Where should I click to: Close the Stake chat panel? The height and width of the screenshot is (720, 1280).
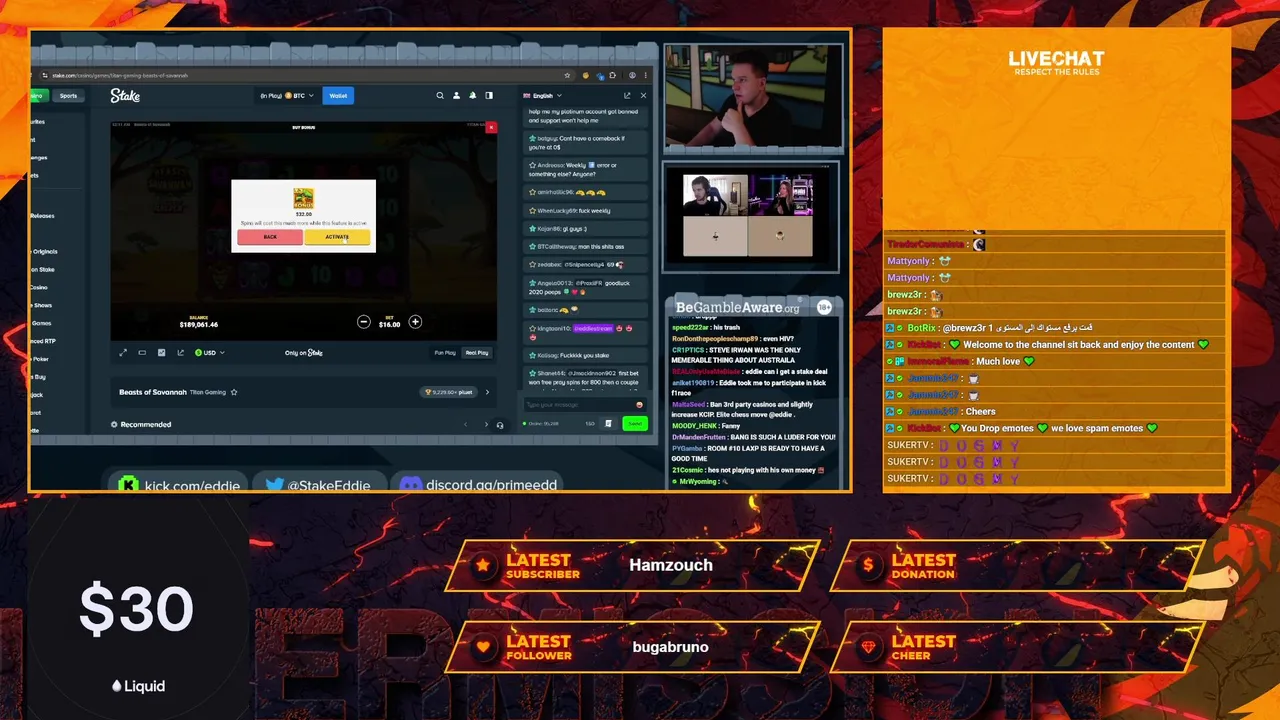pyautogui.click(x=643, y=96)
